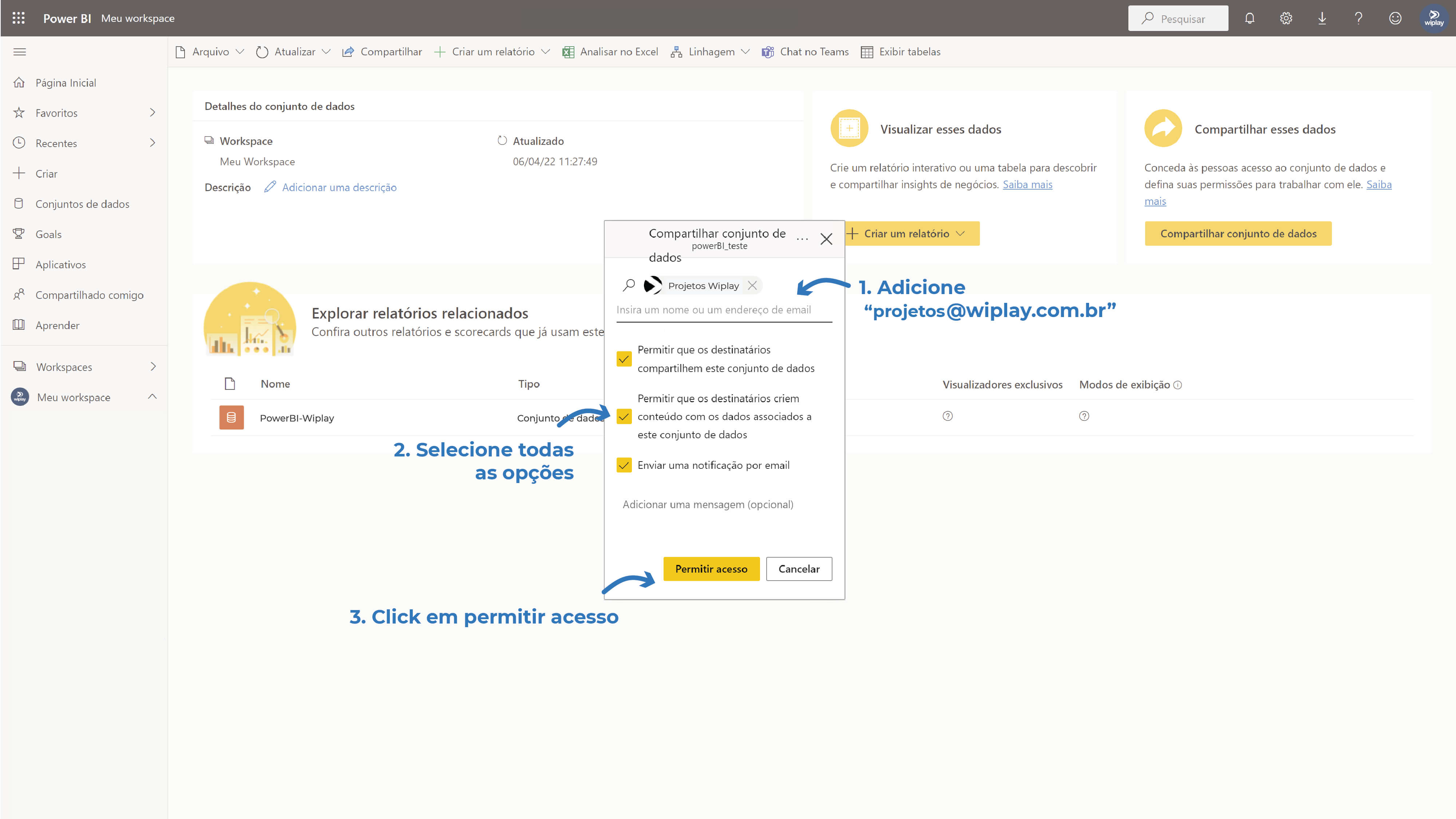The height and width of the screenshot is (819, 1456).
Task: Click the download arrow icon
Action: point(1322,18)
